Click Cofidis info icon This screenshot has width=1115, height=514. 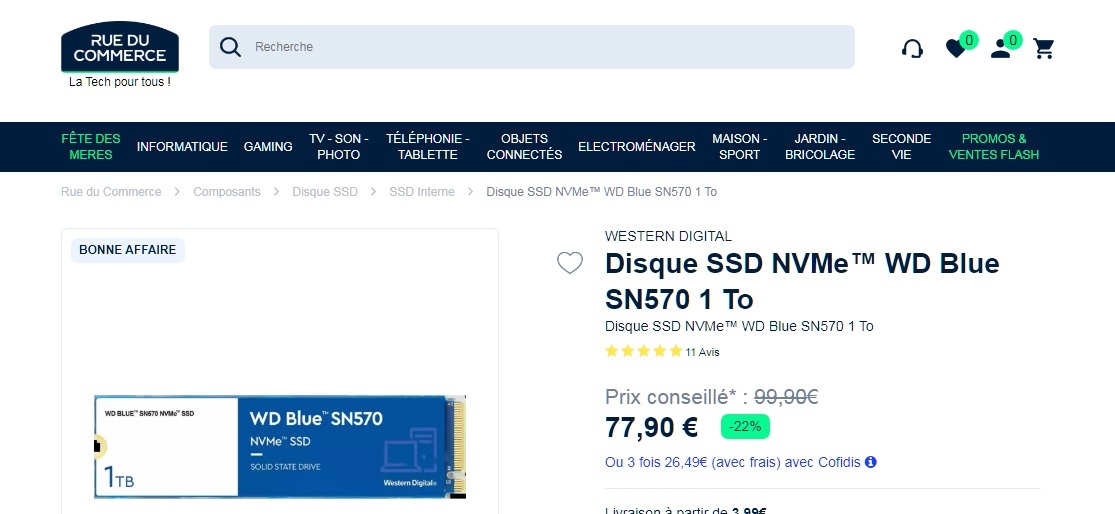(x=870, y=462)
